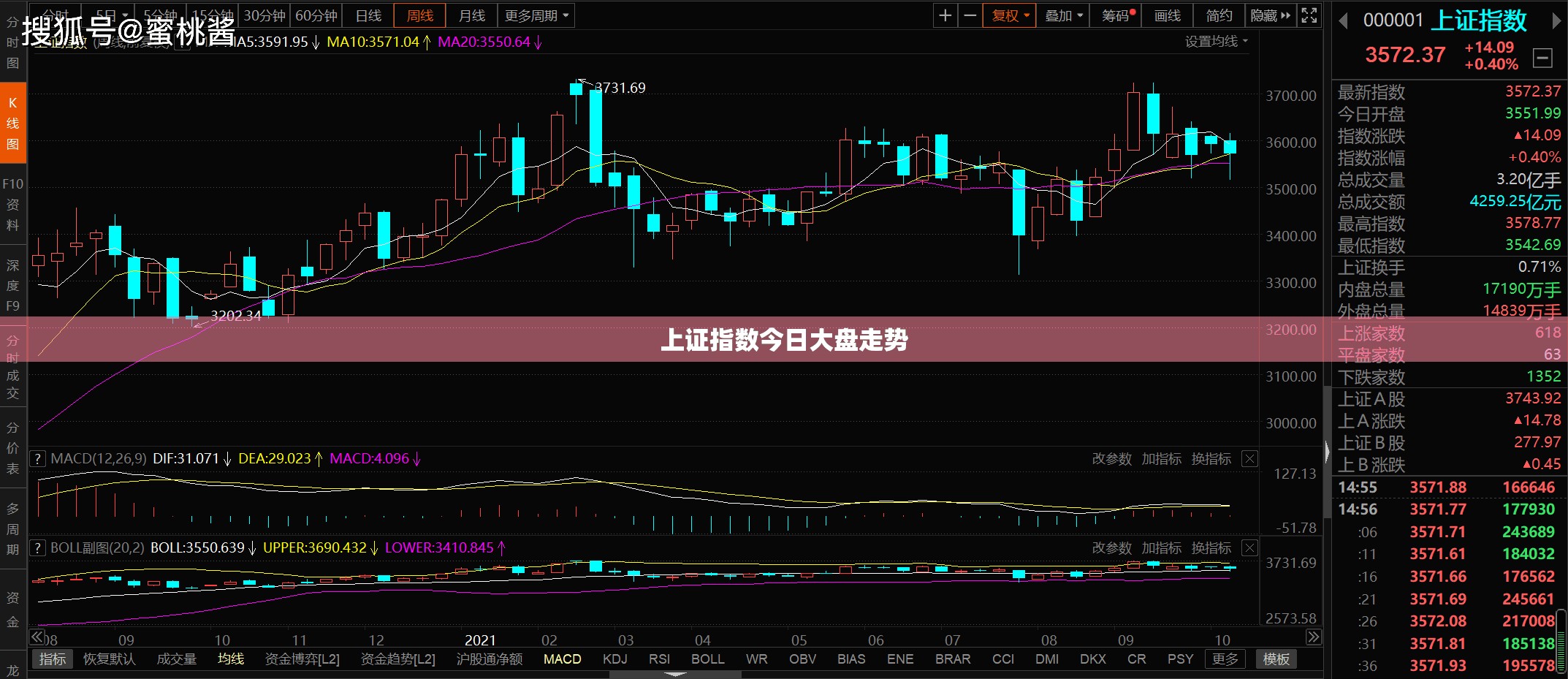1568x679 pixels.
Task: Go to next stock with right arrow
Action: pyautogui.click(x=1556, y=21)
